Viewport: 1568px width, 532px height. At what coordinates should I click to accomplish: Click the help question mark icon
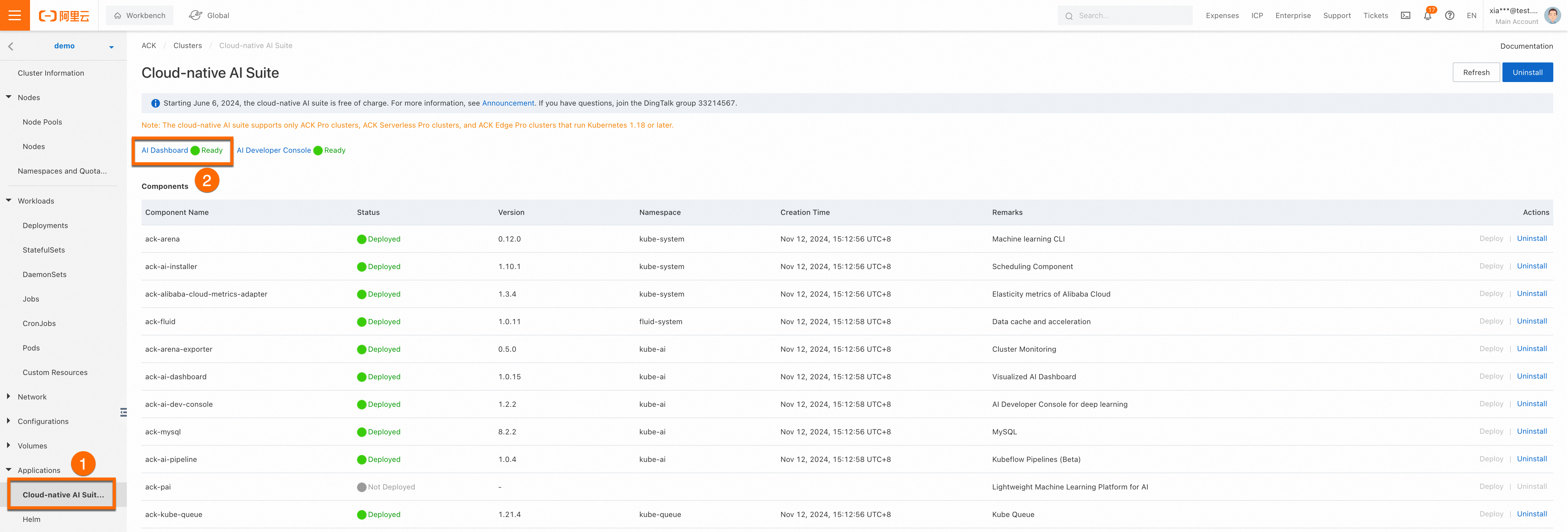pos(1449,16)
